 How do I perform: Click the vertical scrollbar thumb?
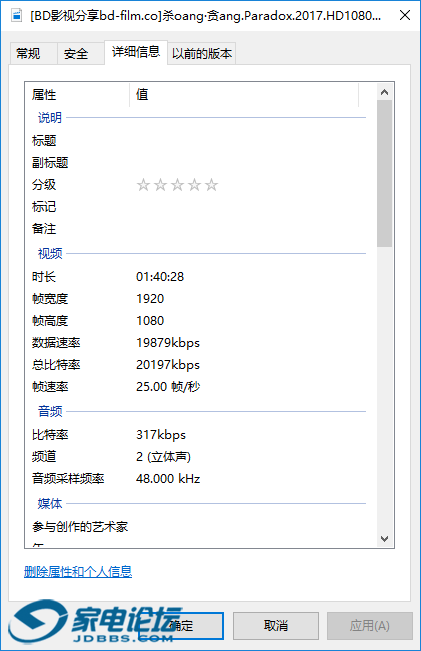point(384,173)
